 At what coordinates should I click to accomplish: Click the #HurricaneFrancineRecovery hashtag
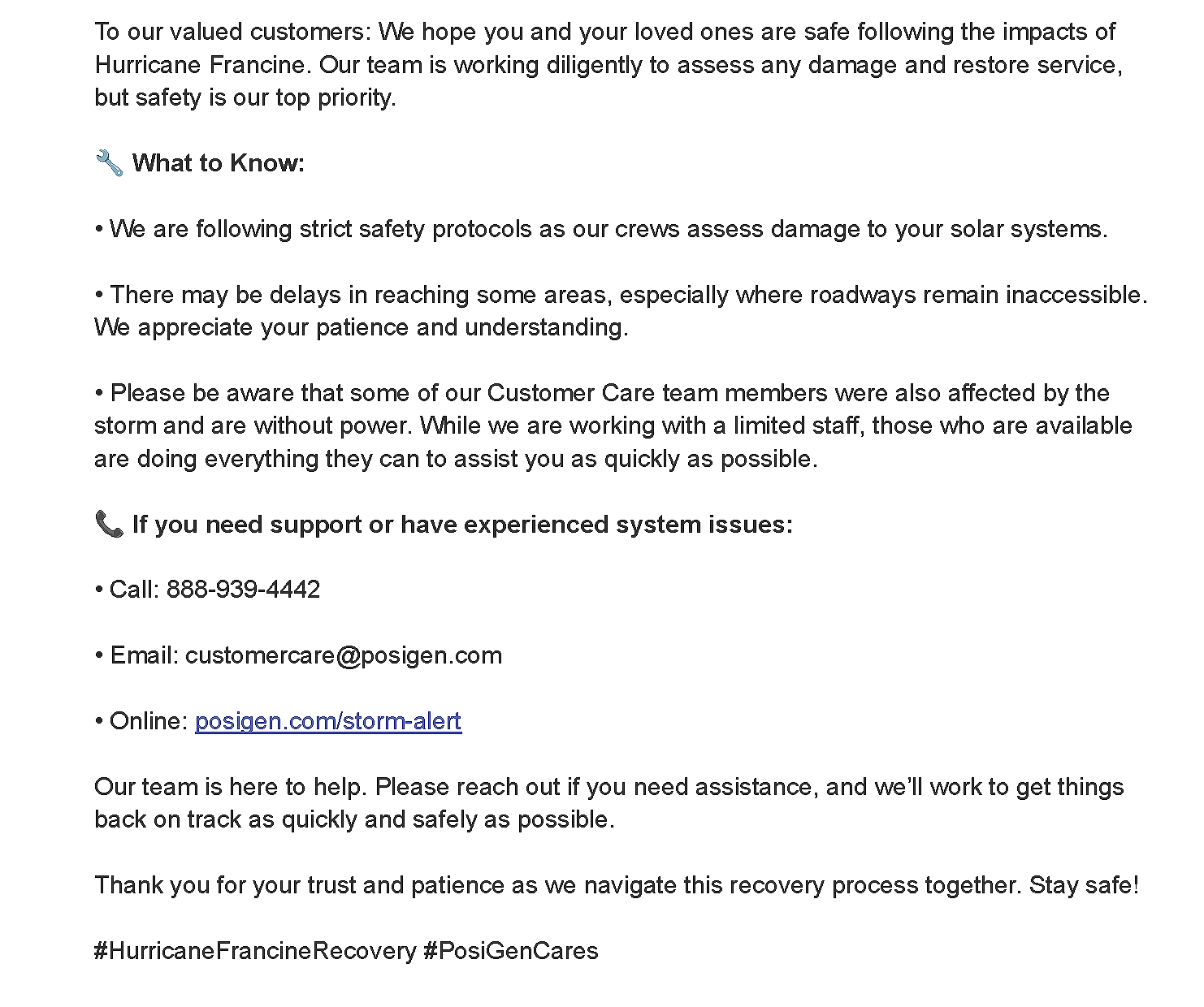255,951
